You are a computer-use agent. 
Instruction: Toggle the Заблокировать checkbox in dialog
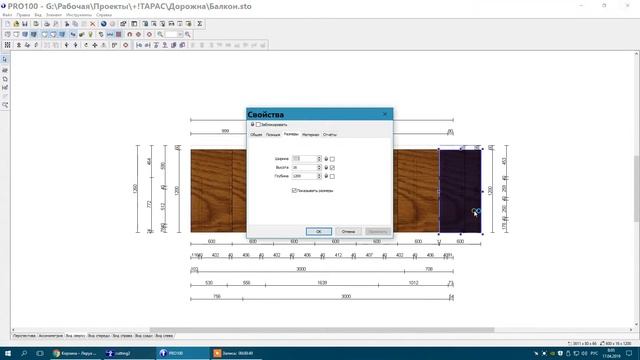258,124
